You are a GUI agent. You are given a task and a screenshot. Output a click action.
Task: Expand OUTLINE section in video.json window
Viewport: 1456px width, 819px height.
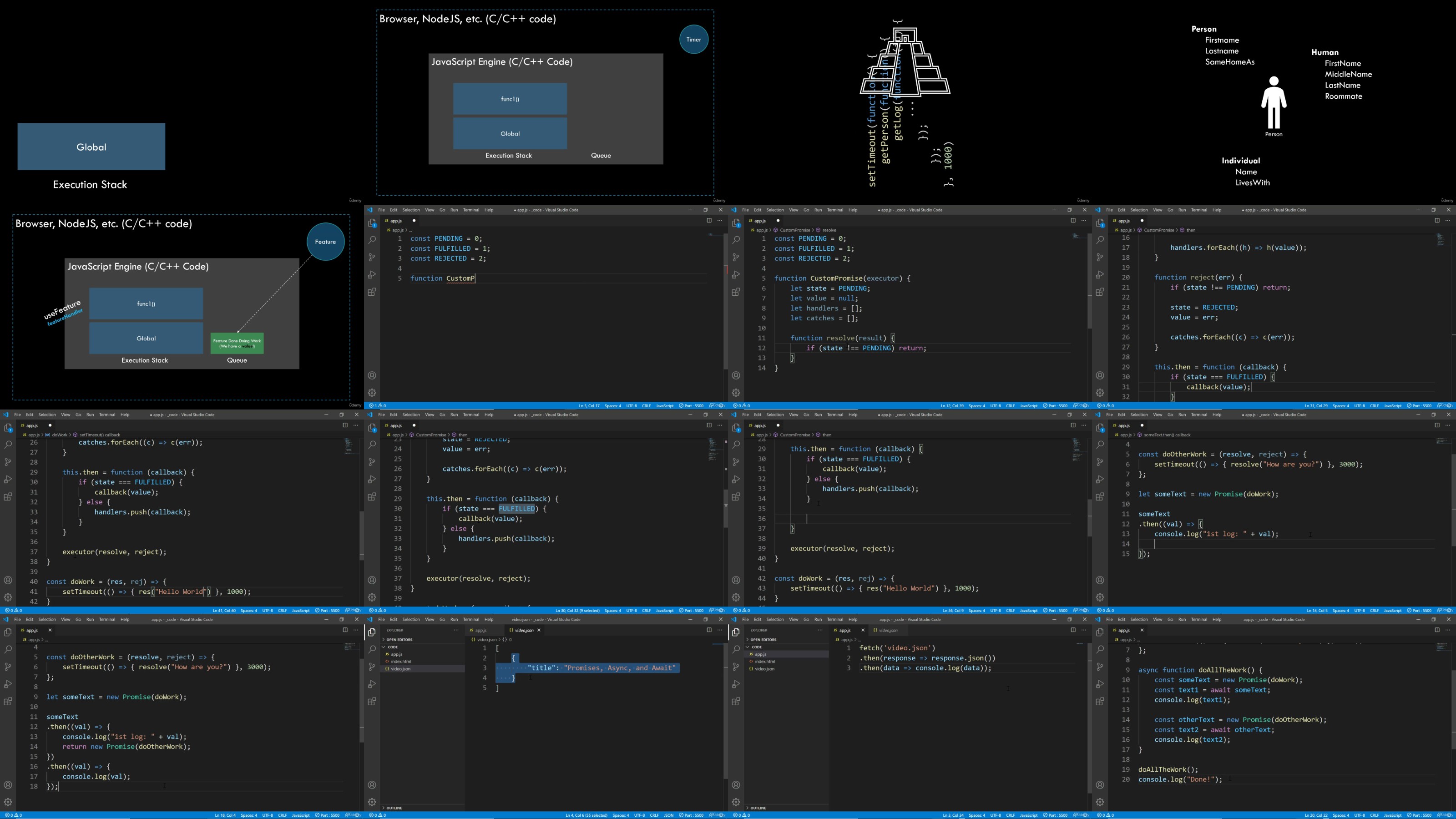[394, 808]
